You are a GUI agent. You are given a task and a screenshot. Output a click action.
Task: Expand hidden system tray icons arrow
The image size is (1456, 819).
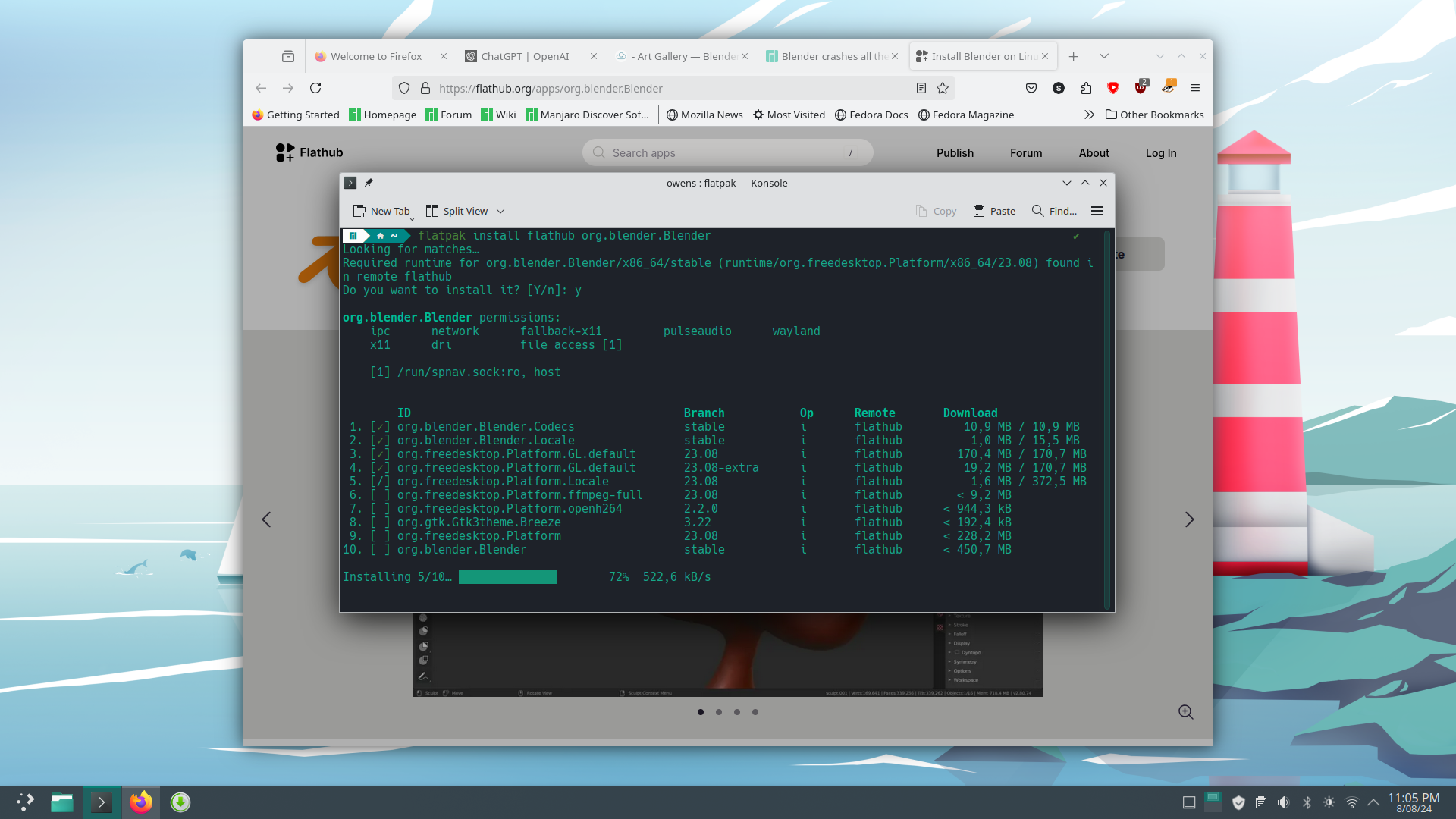pyautogui.click(x=1373, y=802)
